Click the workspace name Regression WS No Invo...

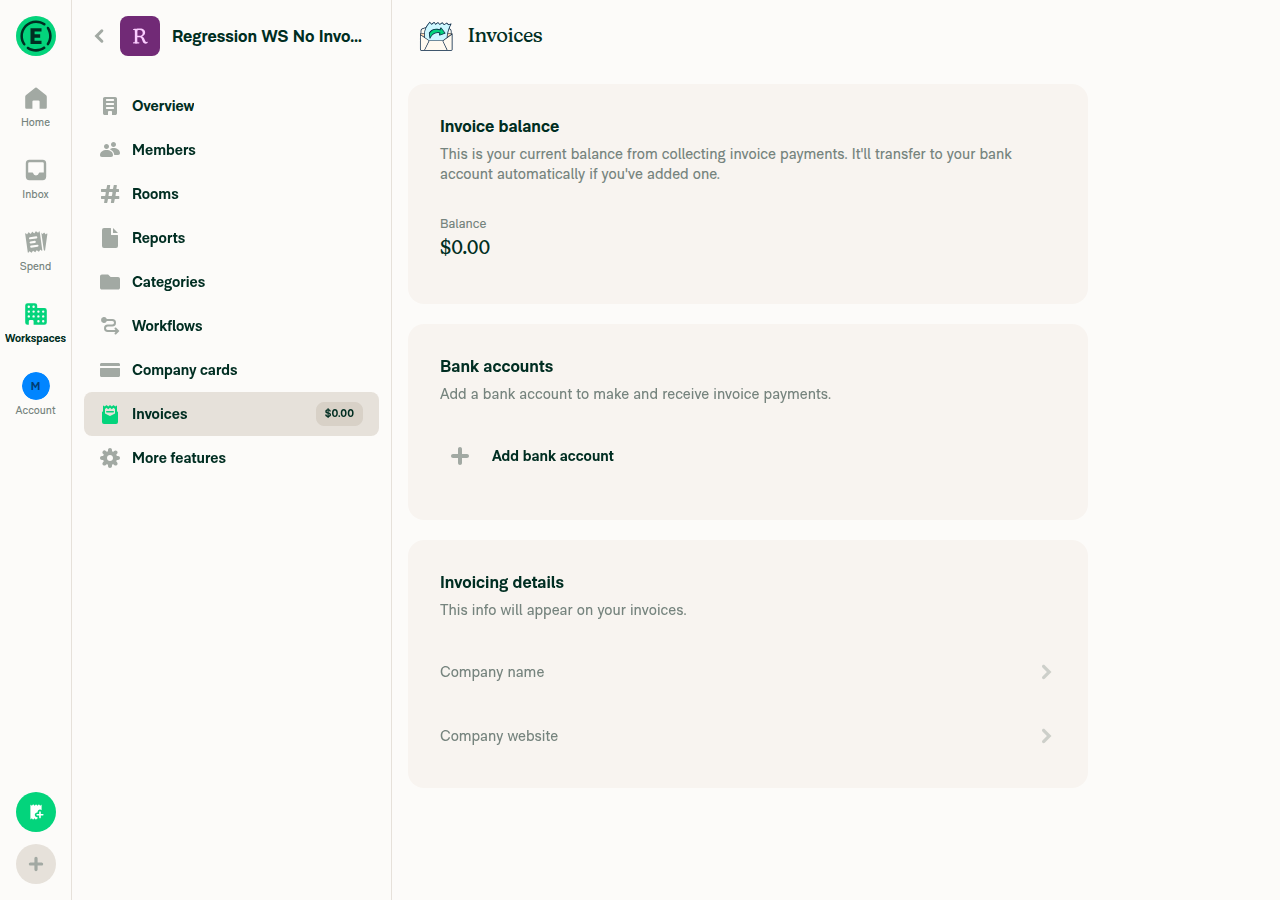(267, 36)
